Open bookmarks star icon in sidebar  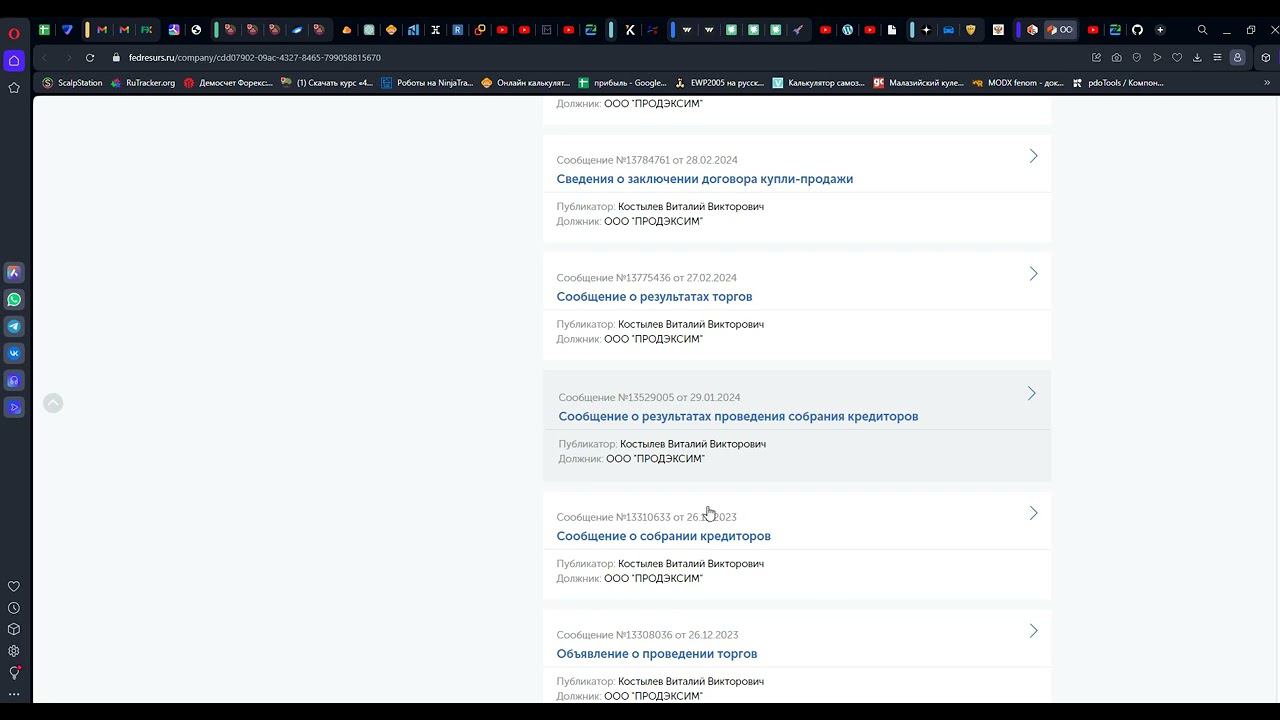coord(14,88)
